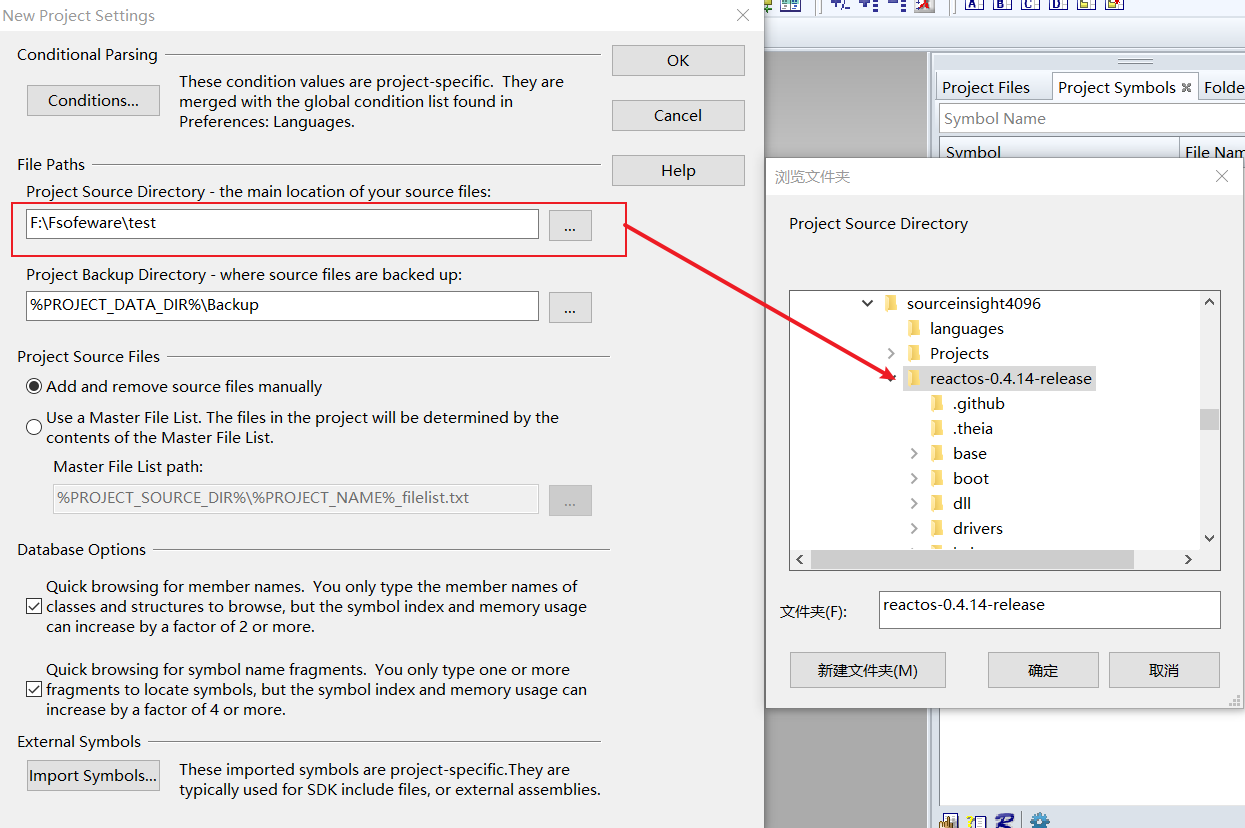This screenshot has width=1245, height=828.
Task: Select Use a Master File List option
Action: [x=34, y=427]
